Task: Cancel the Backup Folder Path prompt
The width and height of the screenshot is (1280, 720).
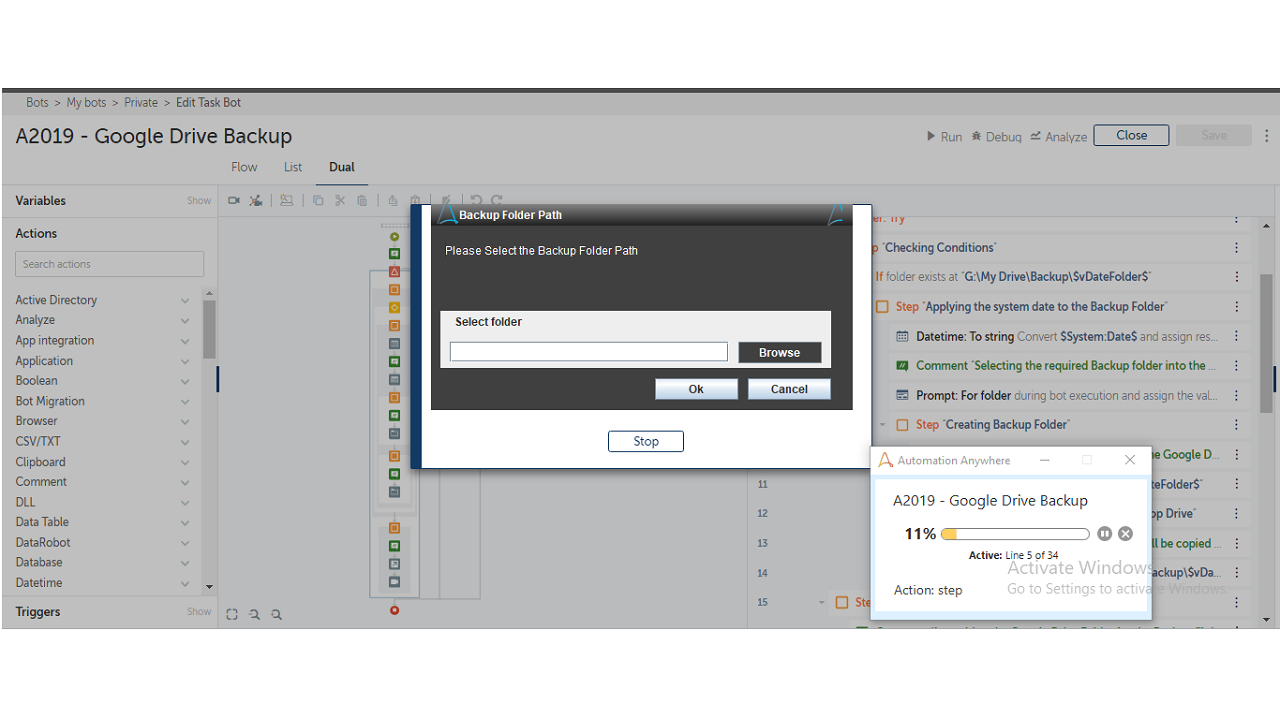Action: (789, 389)
